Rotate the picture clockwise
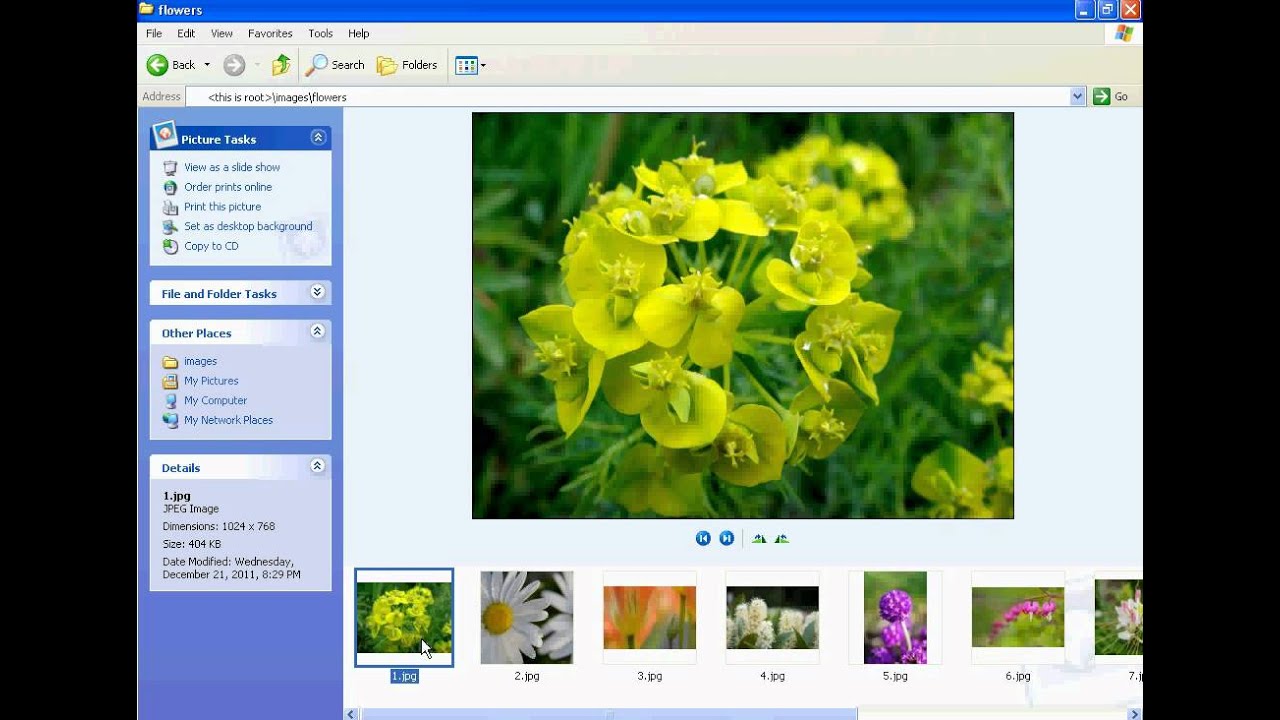Viewport: 1280px width, 720px height. (x=759, y=538)
